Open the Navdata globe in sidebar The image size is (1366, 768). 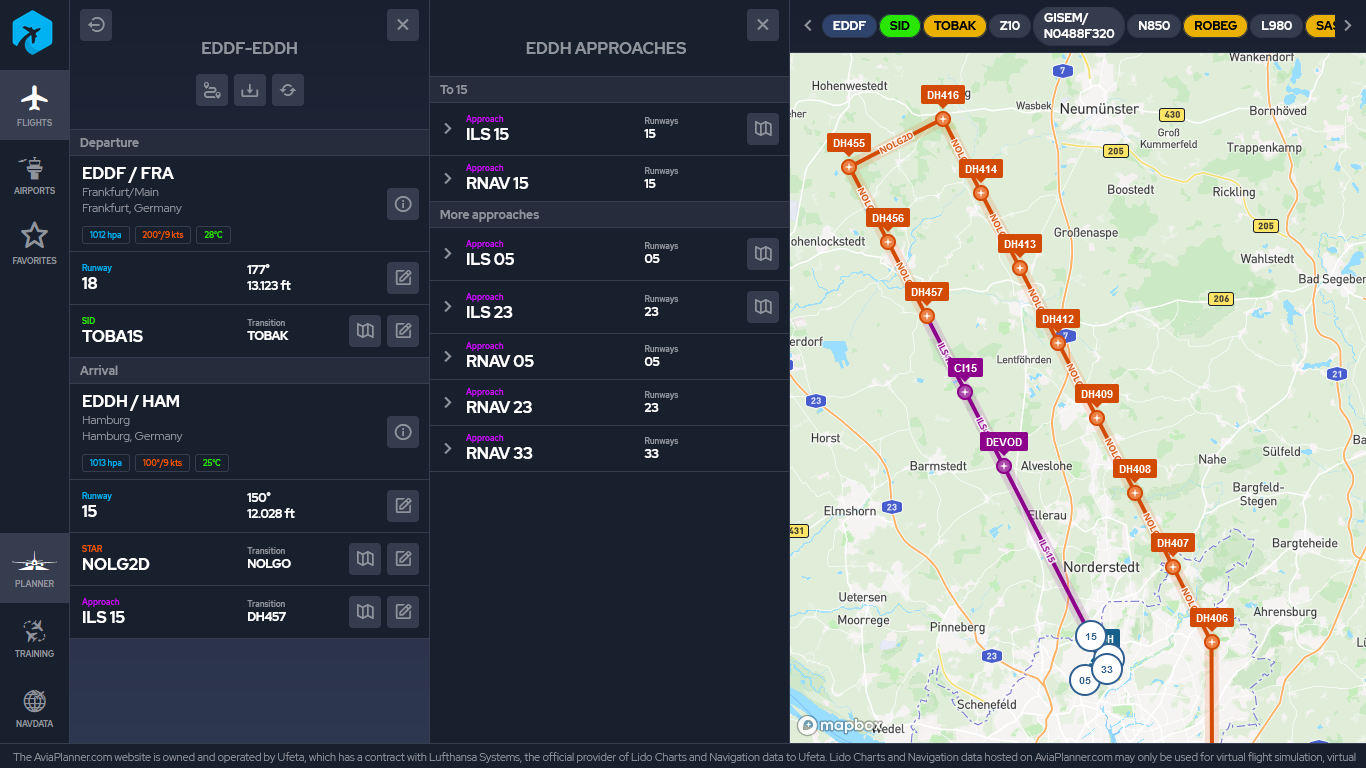(x=34, y=708)
